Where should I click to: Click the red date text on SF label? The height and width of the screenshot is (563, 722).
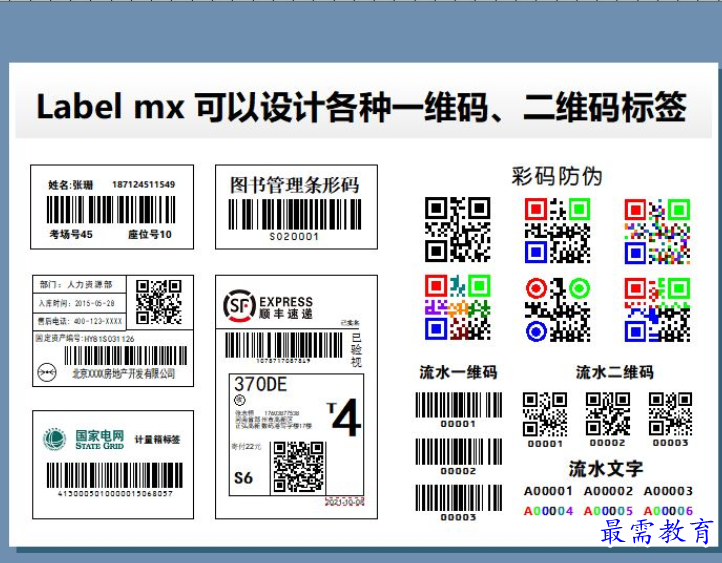(x=345, y=502)
